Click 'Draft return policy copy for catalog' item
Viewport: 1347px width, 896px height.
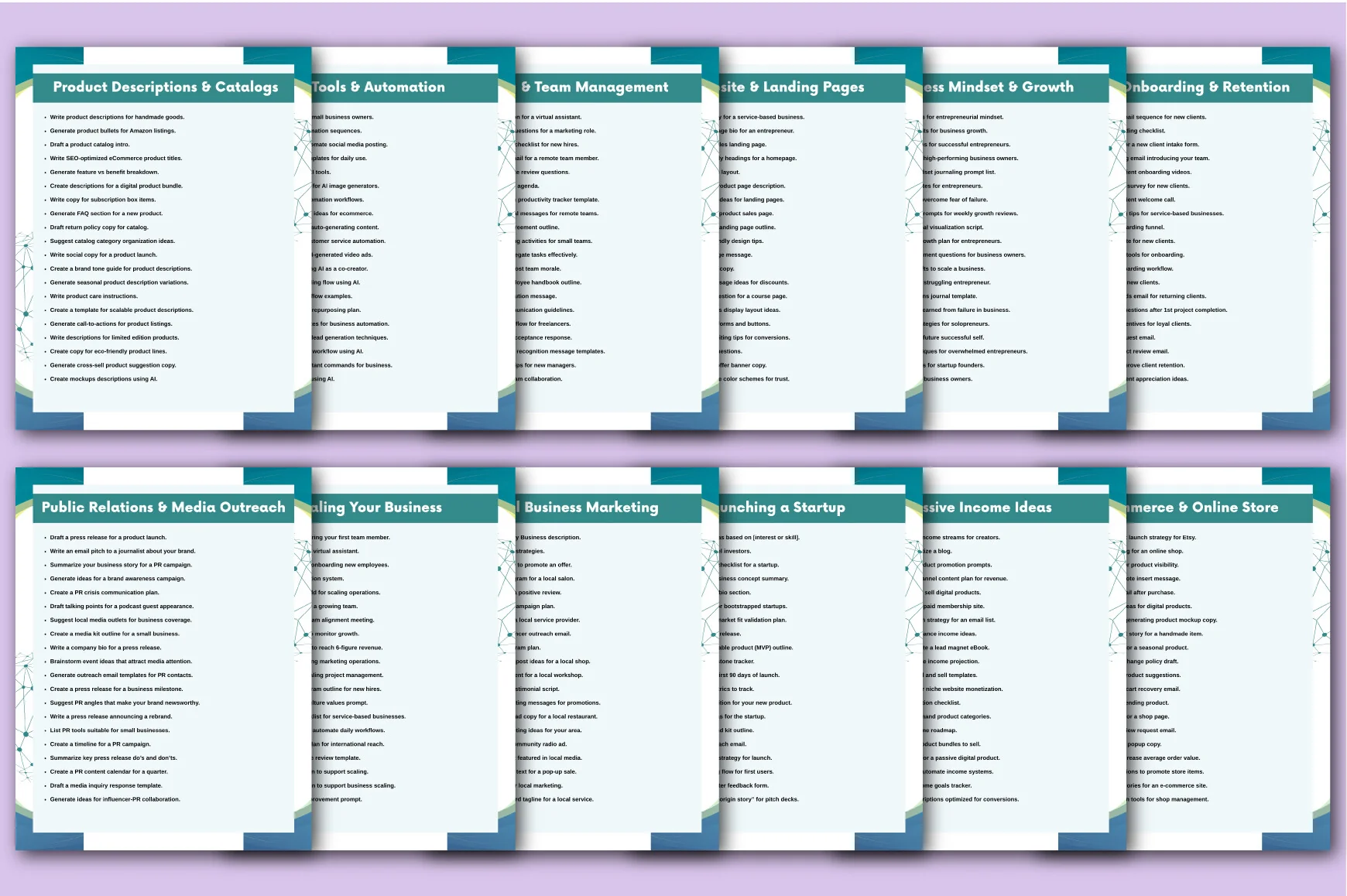[99, 227]
